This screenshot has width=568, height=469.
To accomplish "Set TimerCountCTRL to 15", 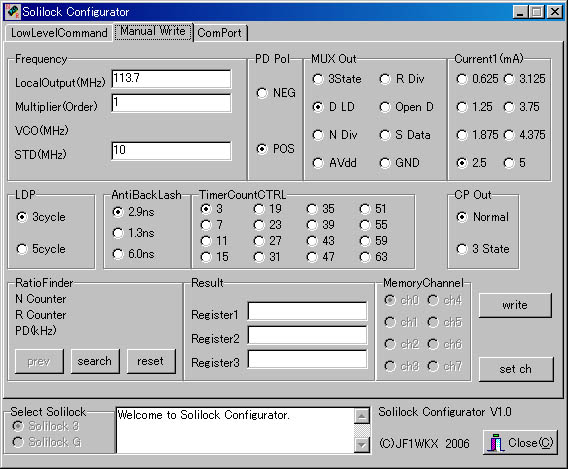I will (214, 257).
